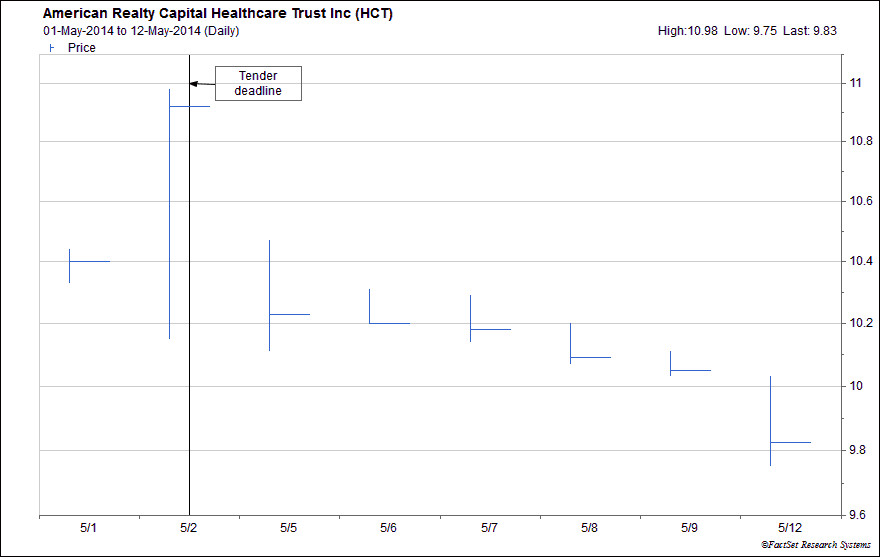Image resolution: width=880 pixels, height=557 pixels.
Task: Click the 5/6 x-axis date label
Action: [x=388, y=528]
